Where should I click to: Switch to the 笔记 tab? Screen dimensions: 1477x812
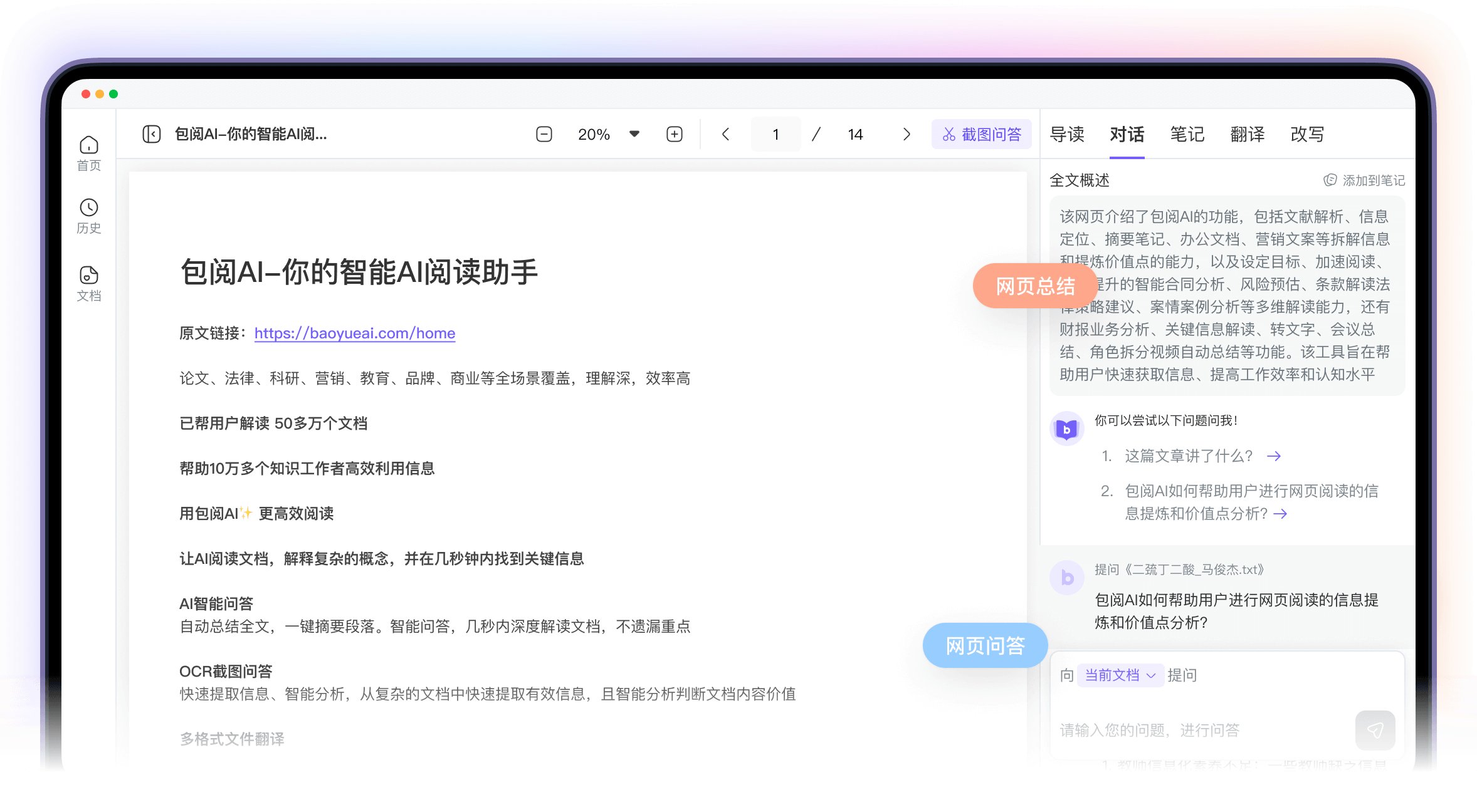(x=1187, y=134)
